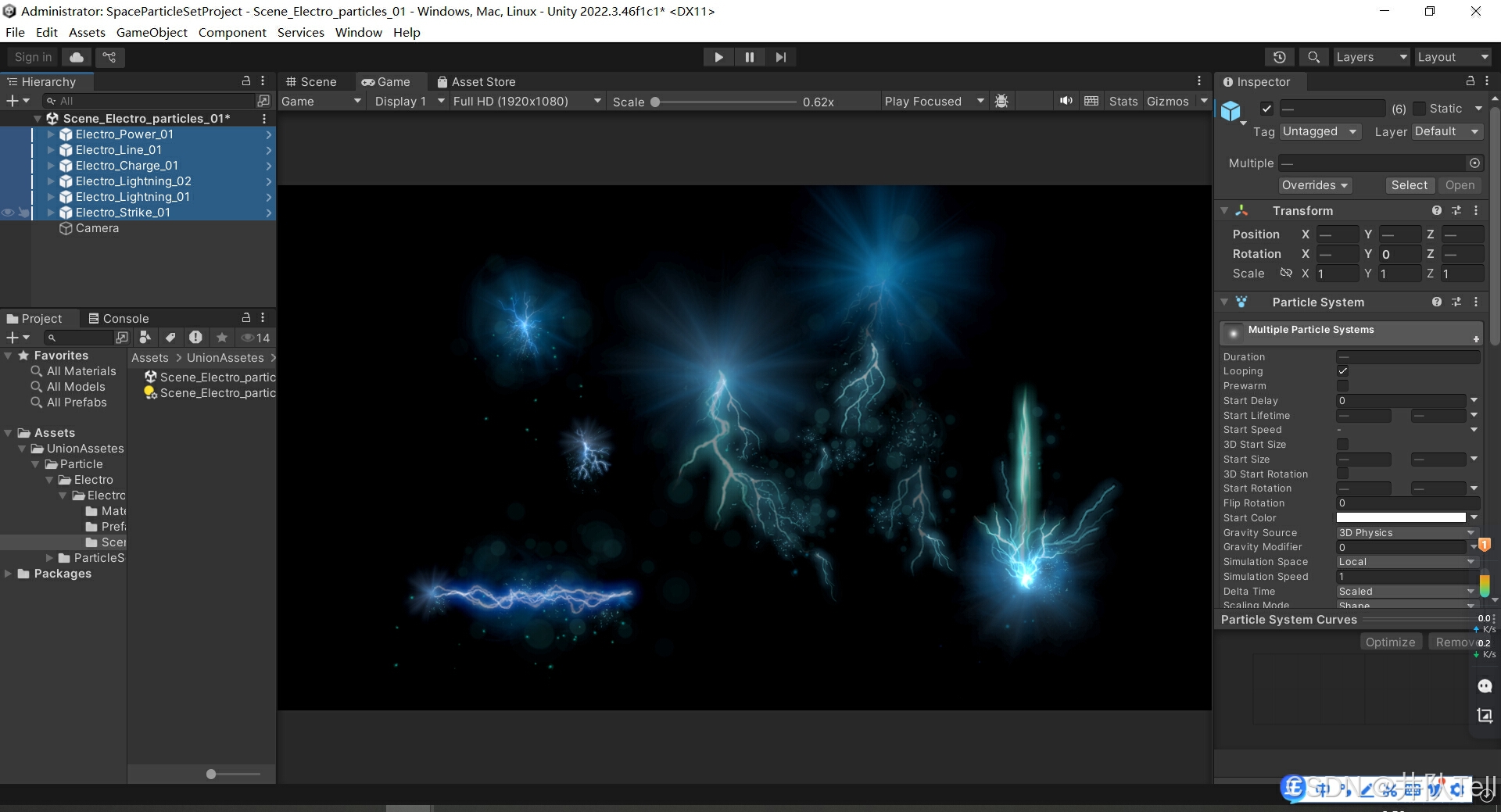Screen dimensions: 1501x812
Task: Open the Undo History icon
Action: 1280,57
